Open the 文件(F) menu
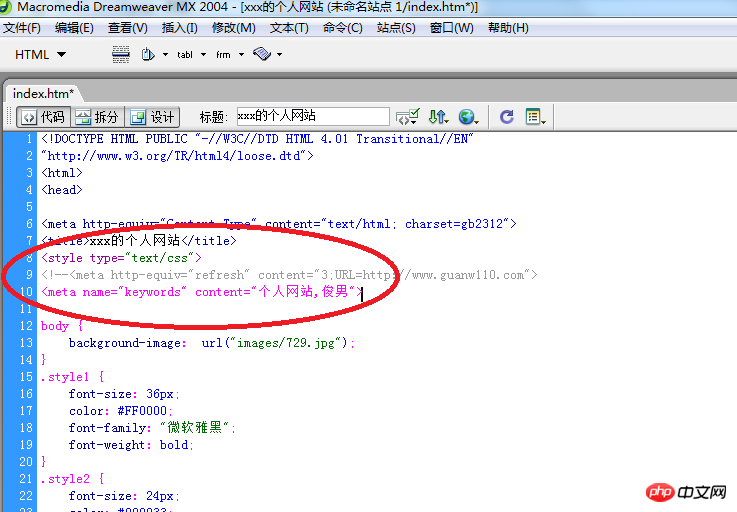This screenshot has width=737, height=512. 22,28
